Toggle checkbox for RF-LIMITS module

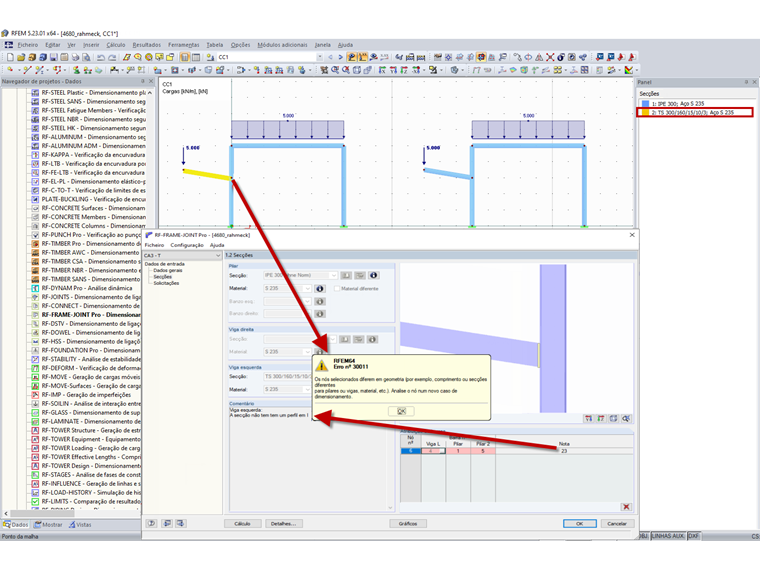pyautogui.click(x=35, y=501)
